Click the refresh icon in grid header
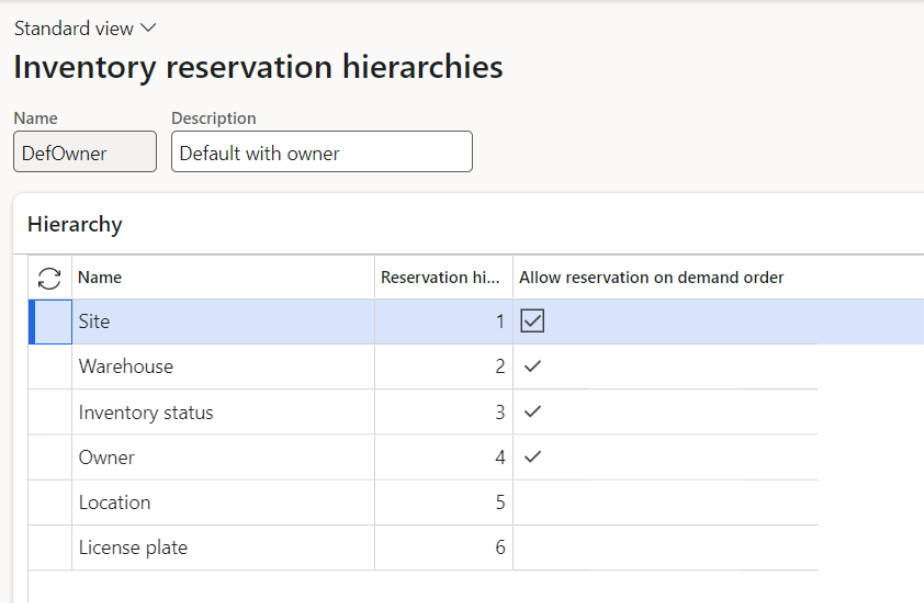The image size is (924, 603). tap(49, 278)
